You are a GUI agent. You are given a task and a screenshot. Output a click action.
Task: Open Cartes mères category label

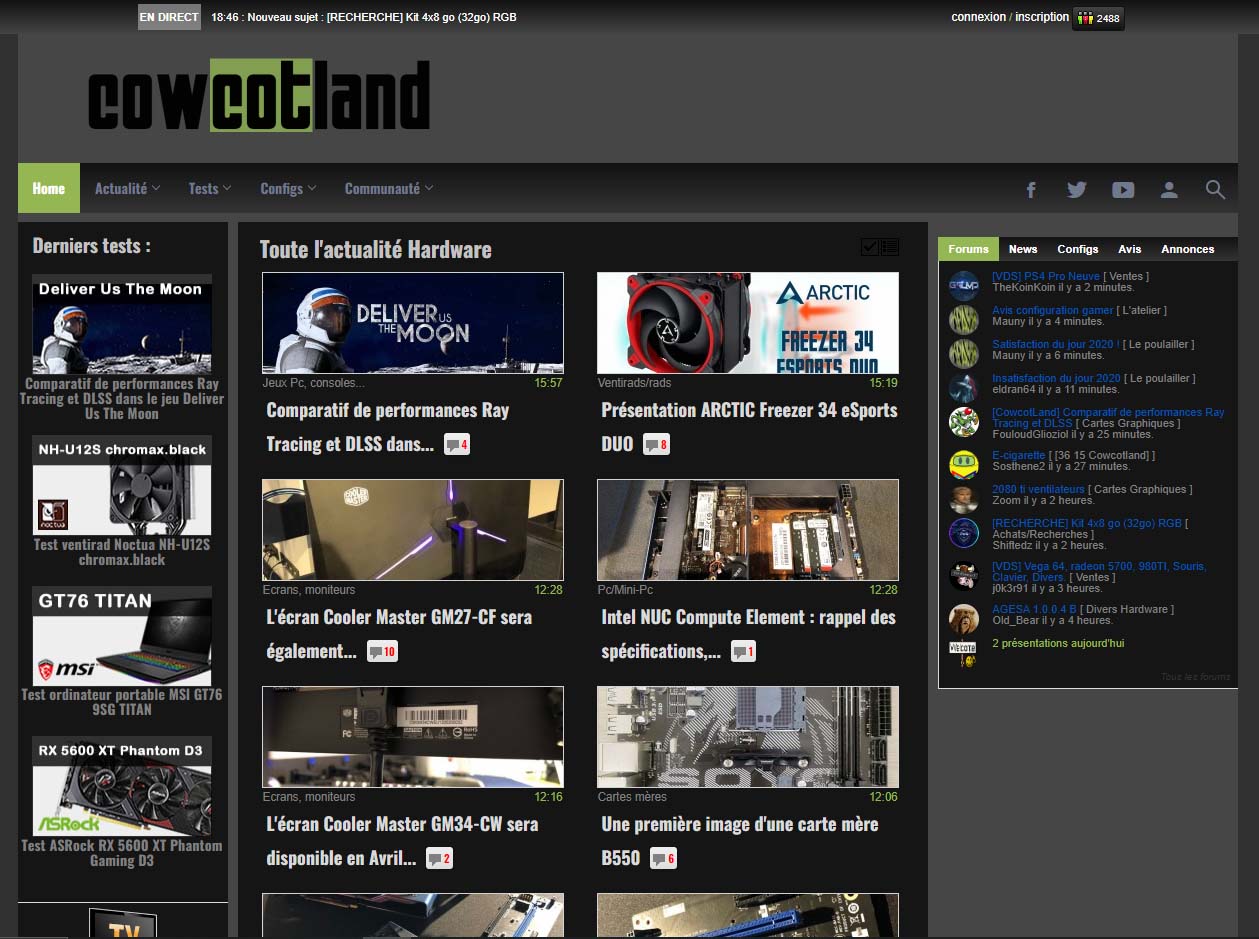pyautogui.click(x=632, y=797)
